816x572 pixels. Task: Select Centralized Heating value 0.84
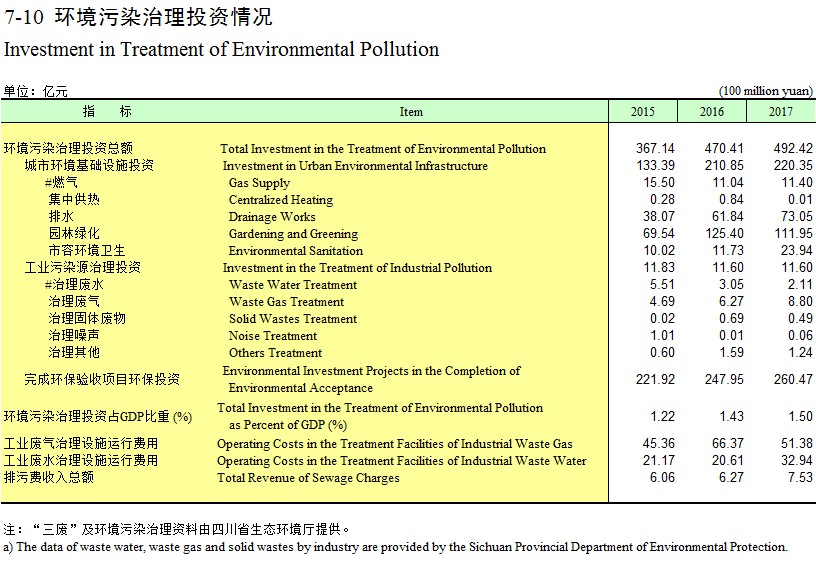731,199
